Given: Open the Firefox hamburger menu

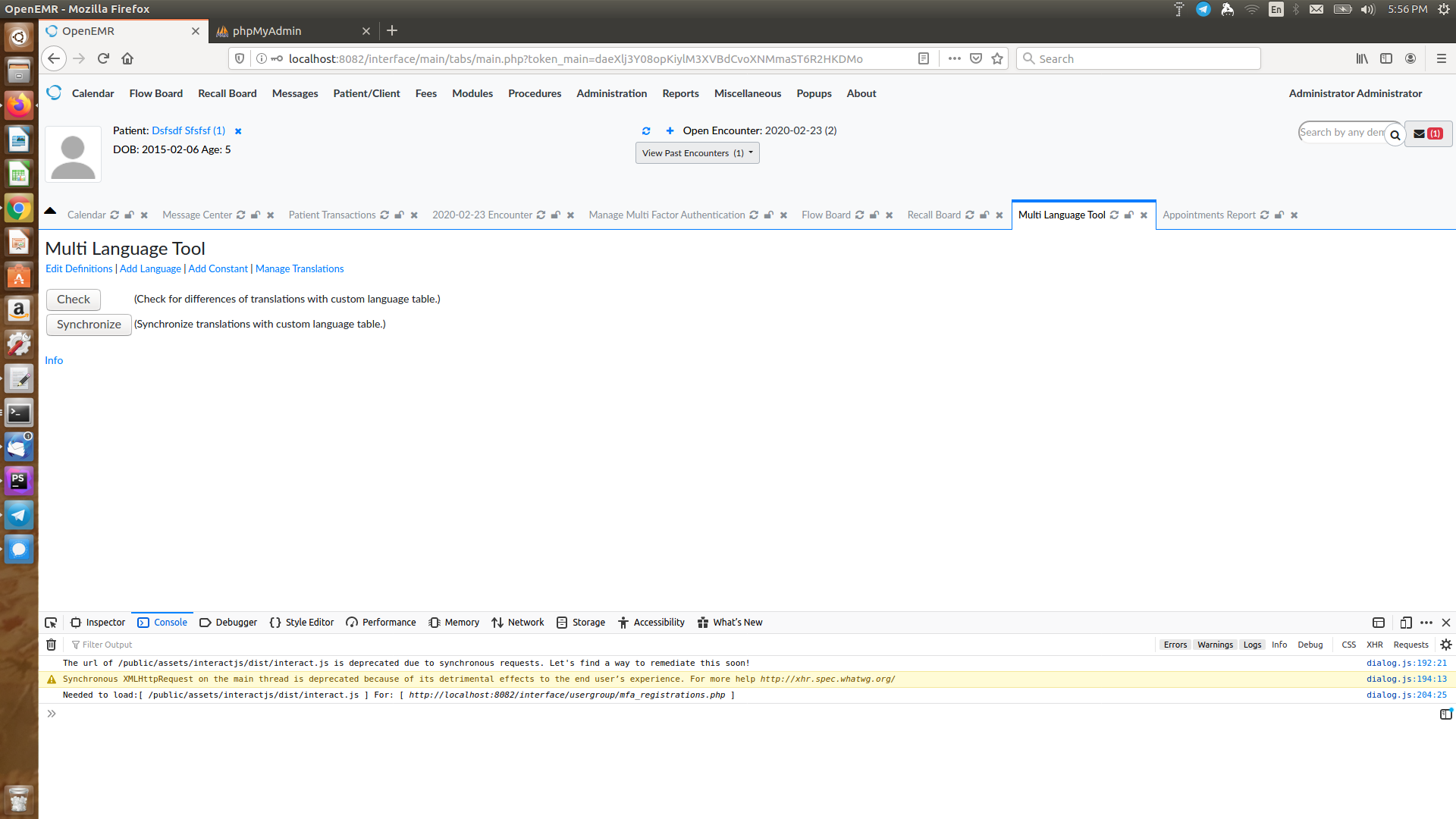Looking at the screenshot, I should (x=1440, y=58).
